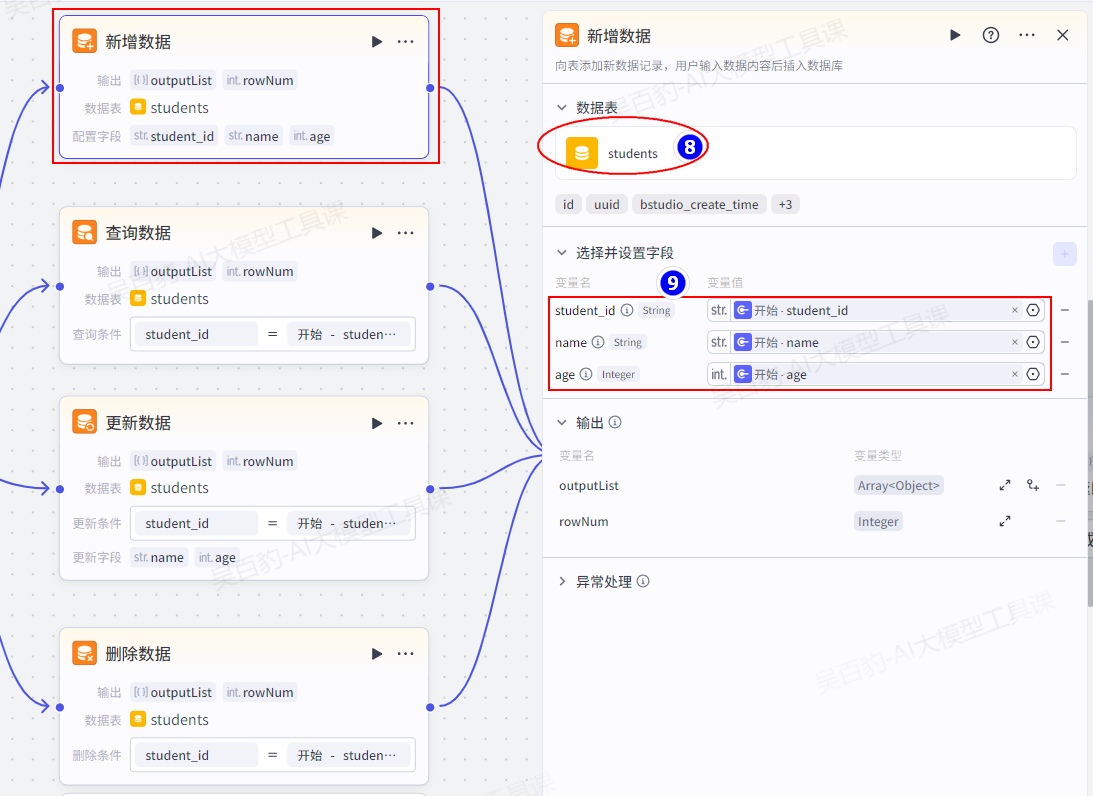Select the students data table entry
The height and width of the screenshot is (796, 1093).
click(x=632, y=154)
